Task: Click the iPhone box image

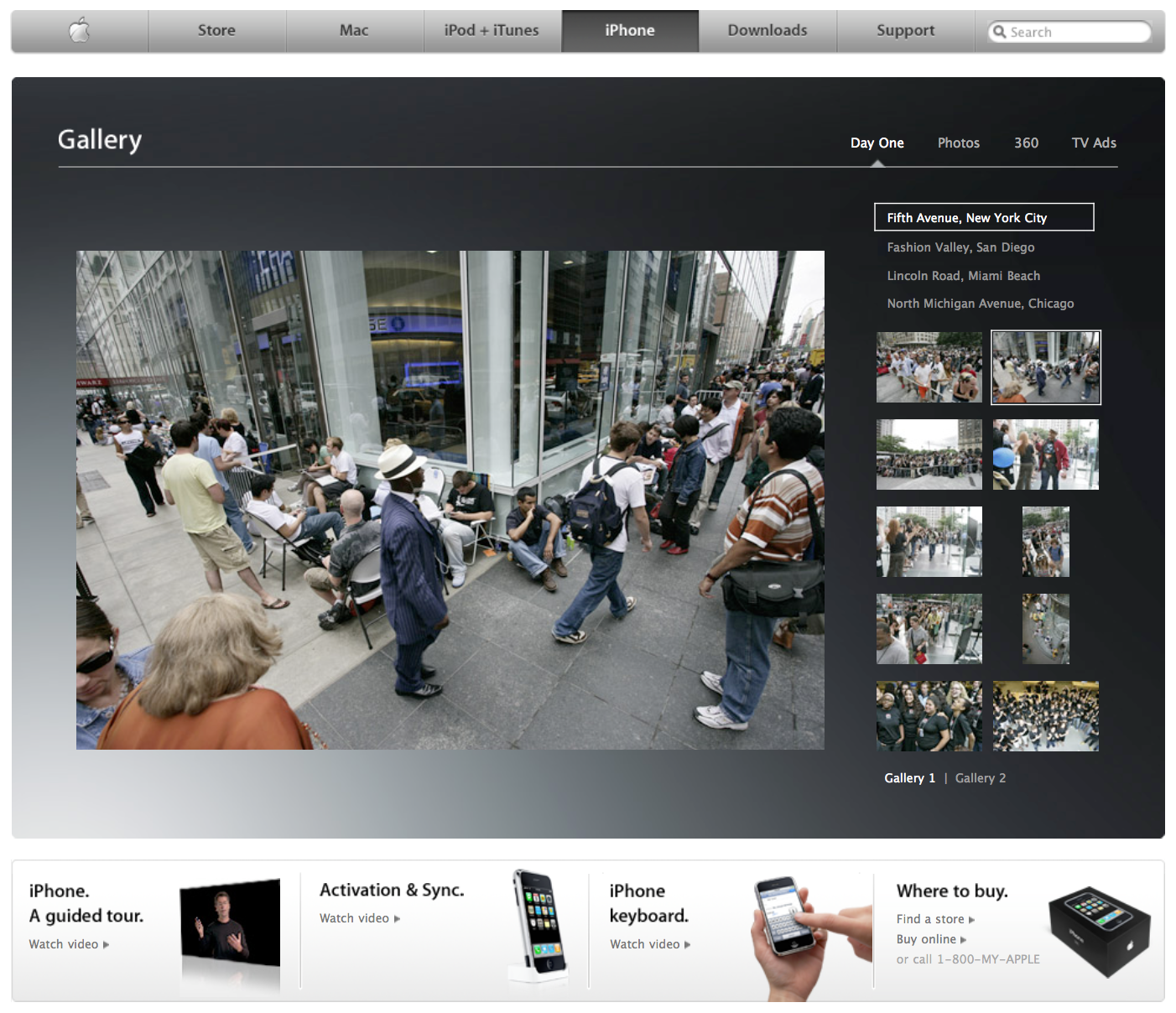Action: (x=1099, y=931)
